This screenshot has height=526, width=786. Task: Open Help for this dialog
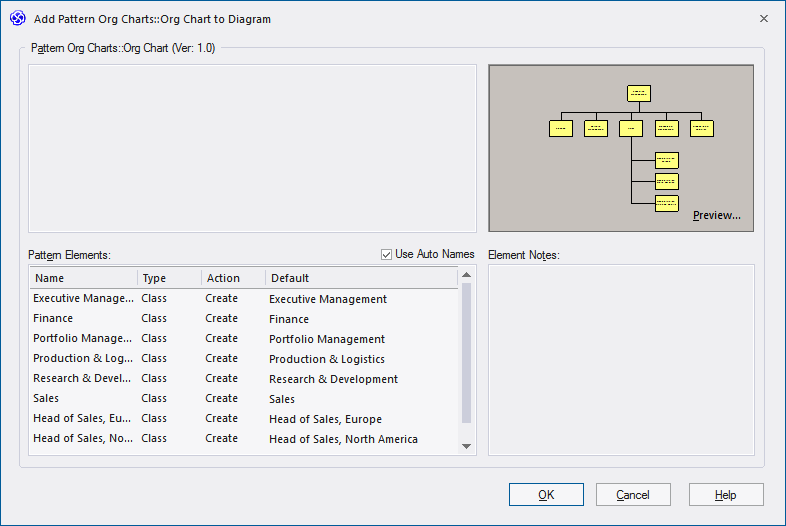pos(726,494)
